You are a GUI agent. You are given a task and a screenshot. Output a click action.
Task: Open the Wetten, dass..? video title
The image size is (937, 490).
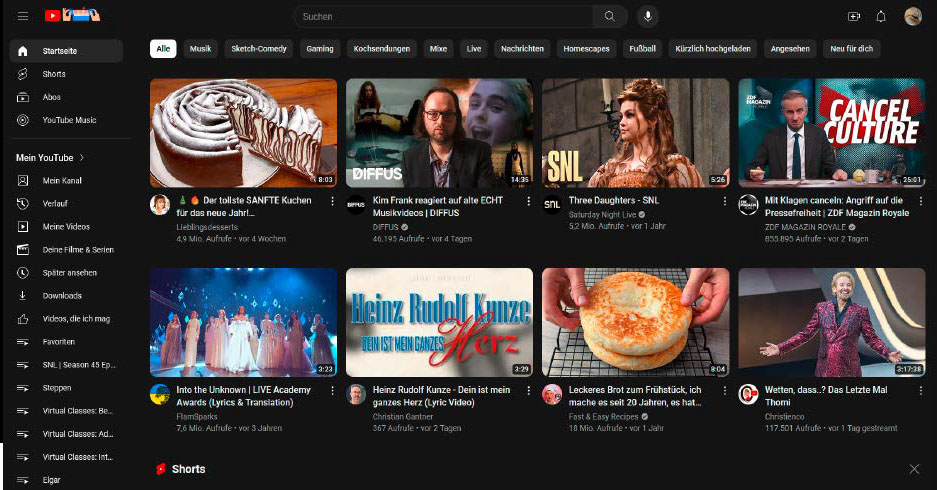pyautogui.click(x=826, y=396)
